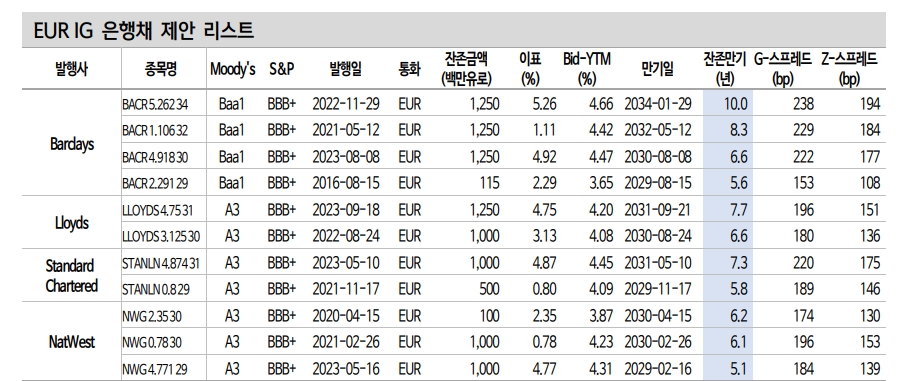
Task: Click the 'Bid-YTM (%)' column header
Action: click(x=587, y=68)
